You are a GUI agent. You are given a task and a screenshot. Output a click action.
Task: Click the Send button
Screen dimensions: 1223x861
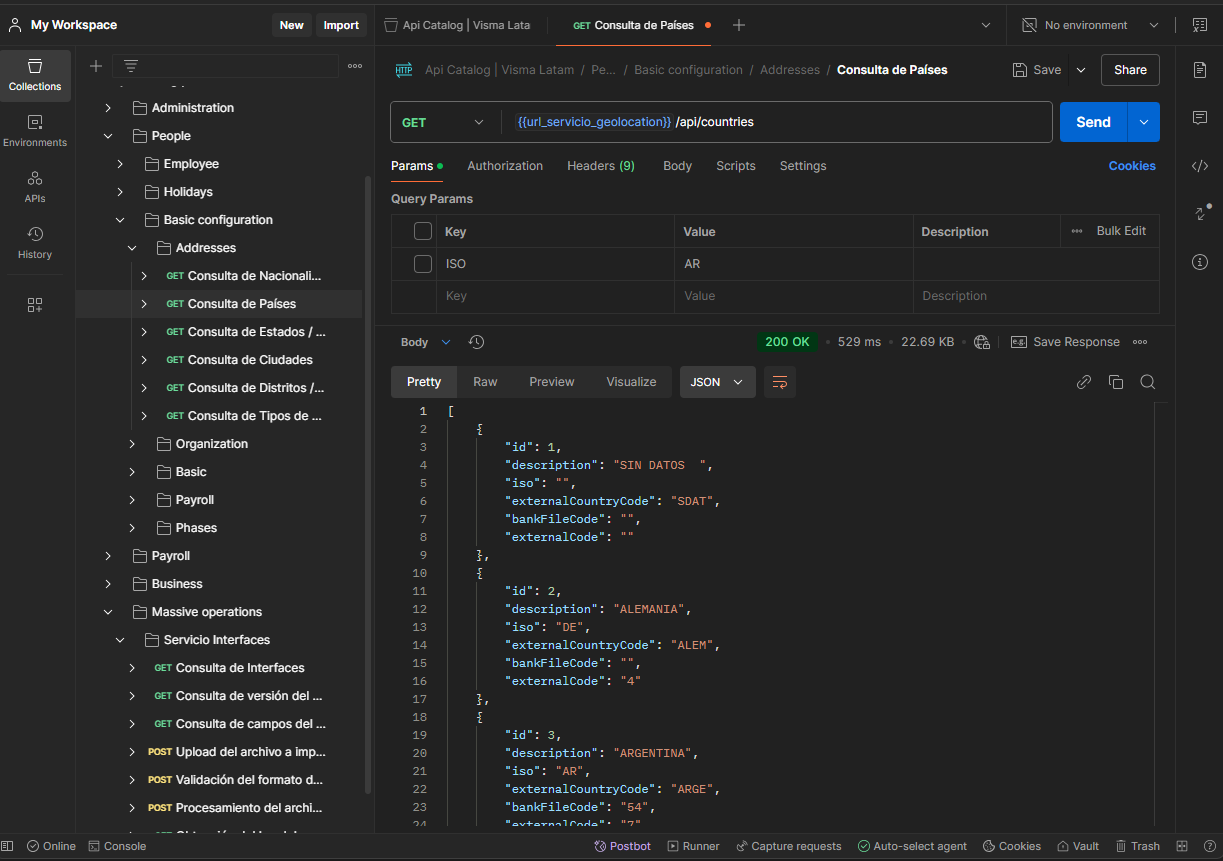pyautogui.click(x=1093, y=121)
